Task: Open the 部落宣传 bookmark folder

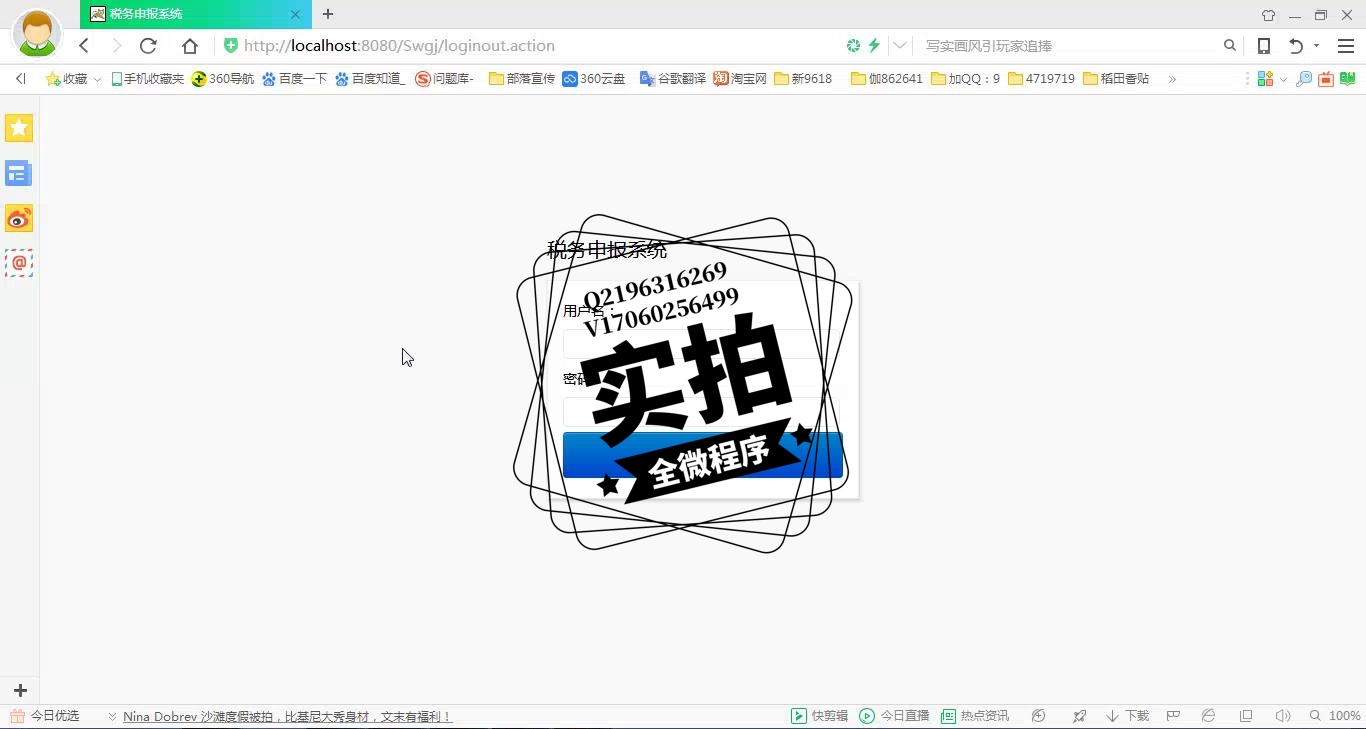Action: point(521,79)
